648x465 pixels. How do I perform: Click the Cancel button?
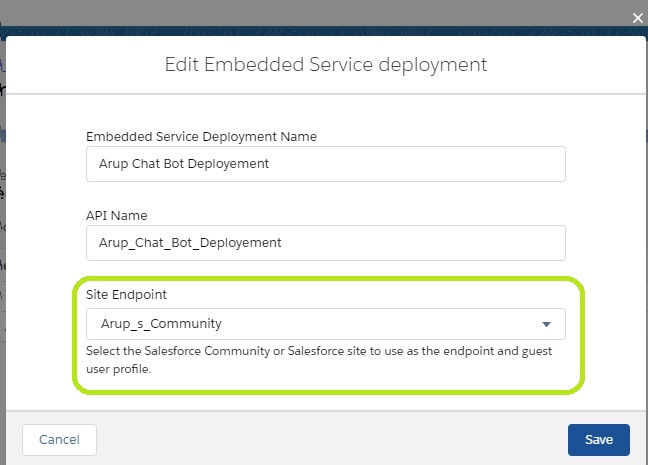point(60,439)
